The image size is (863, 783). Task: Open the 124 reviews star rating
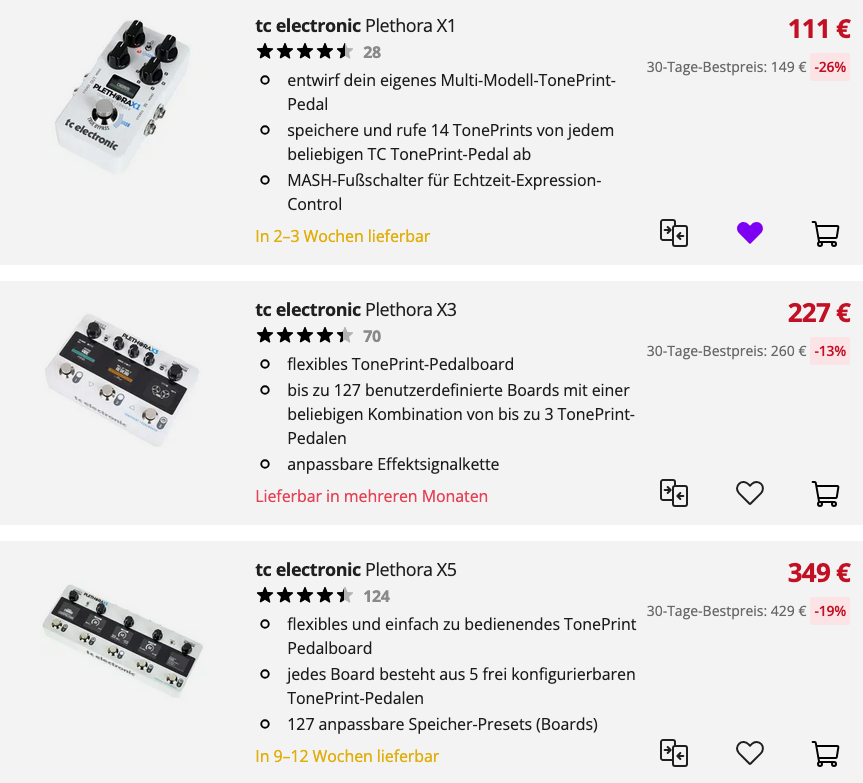coord(322,596)
